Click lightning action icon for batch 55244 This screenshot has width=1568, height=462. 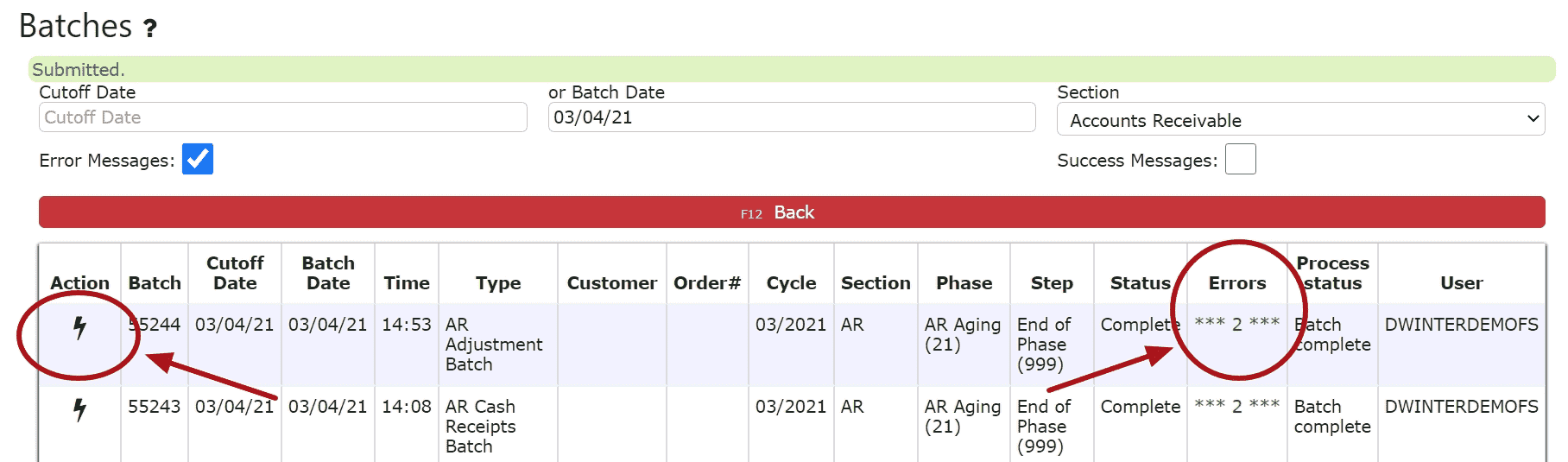click(79, 327)
